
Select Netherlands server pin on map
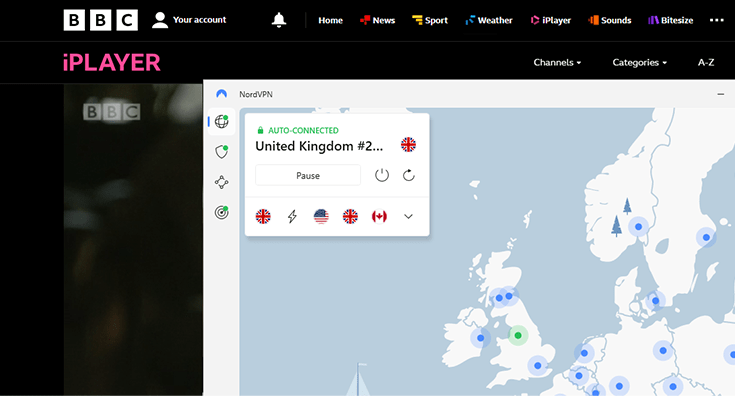click(x=584, y=353)
